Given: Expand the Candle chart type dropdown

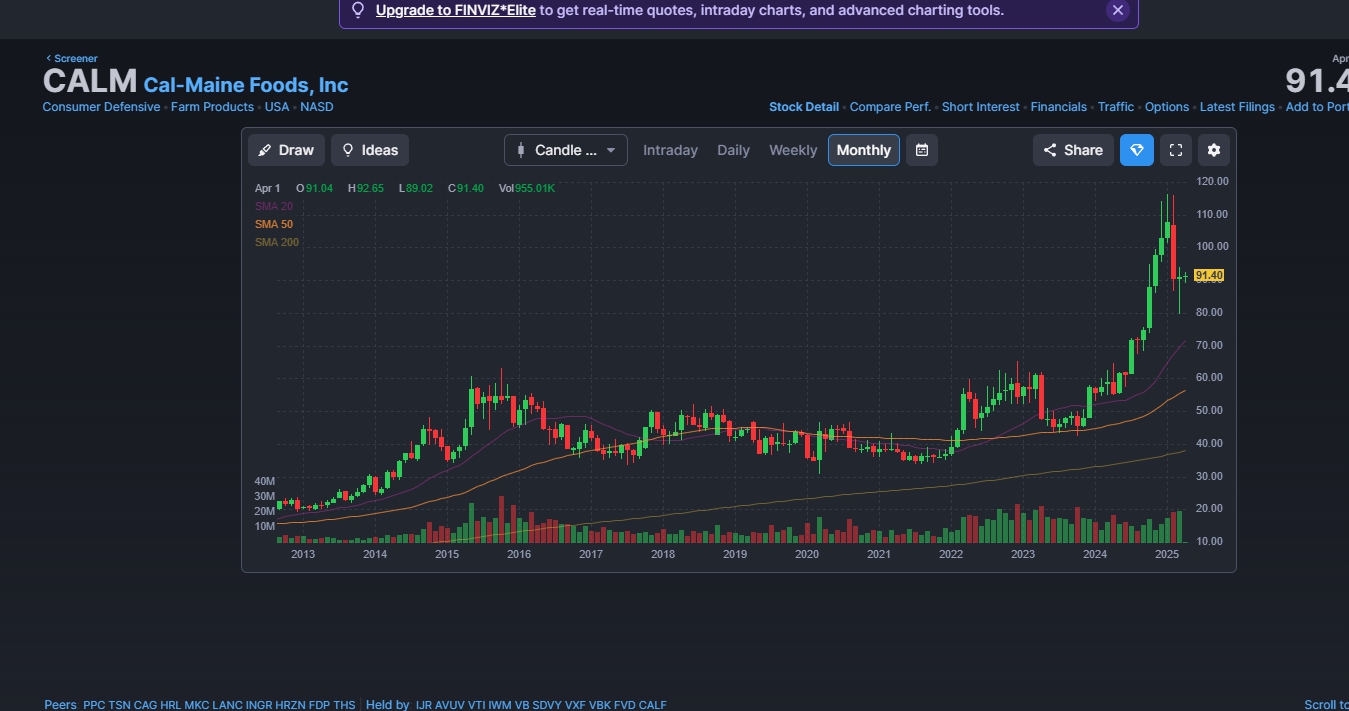Looking at the screenshot, I should 566,150.
